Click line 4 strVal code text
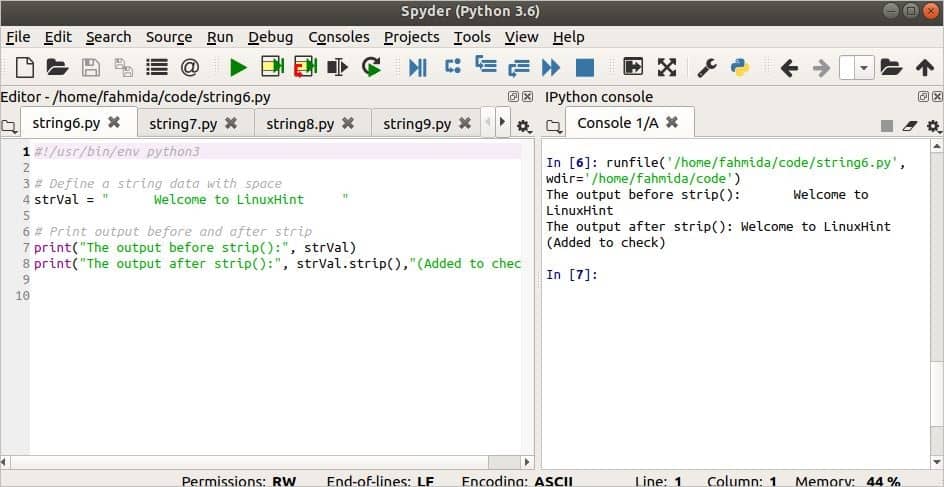 (x=191, y=199)
